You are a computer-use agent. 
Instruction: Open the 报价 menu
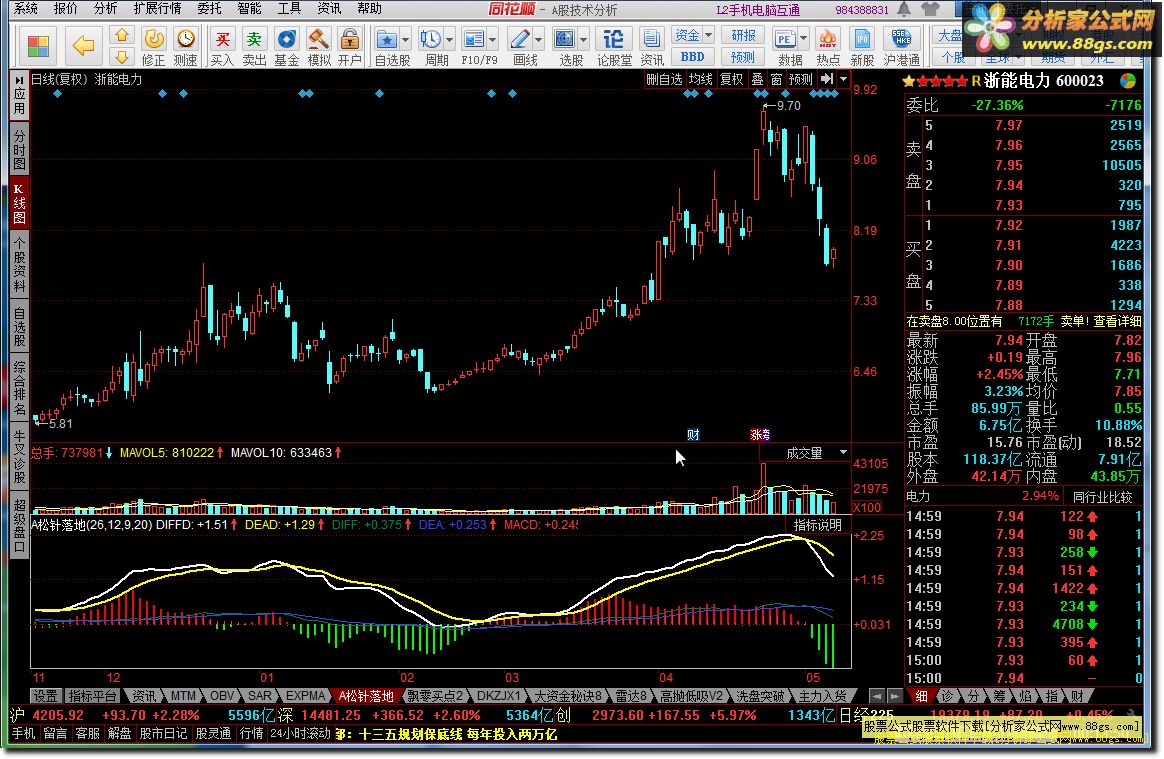65,8
